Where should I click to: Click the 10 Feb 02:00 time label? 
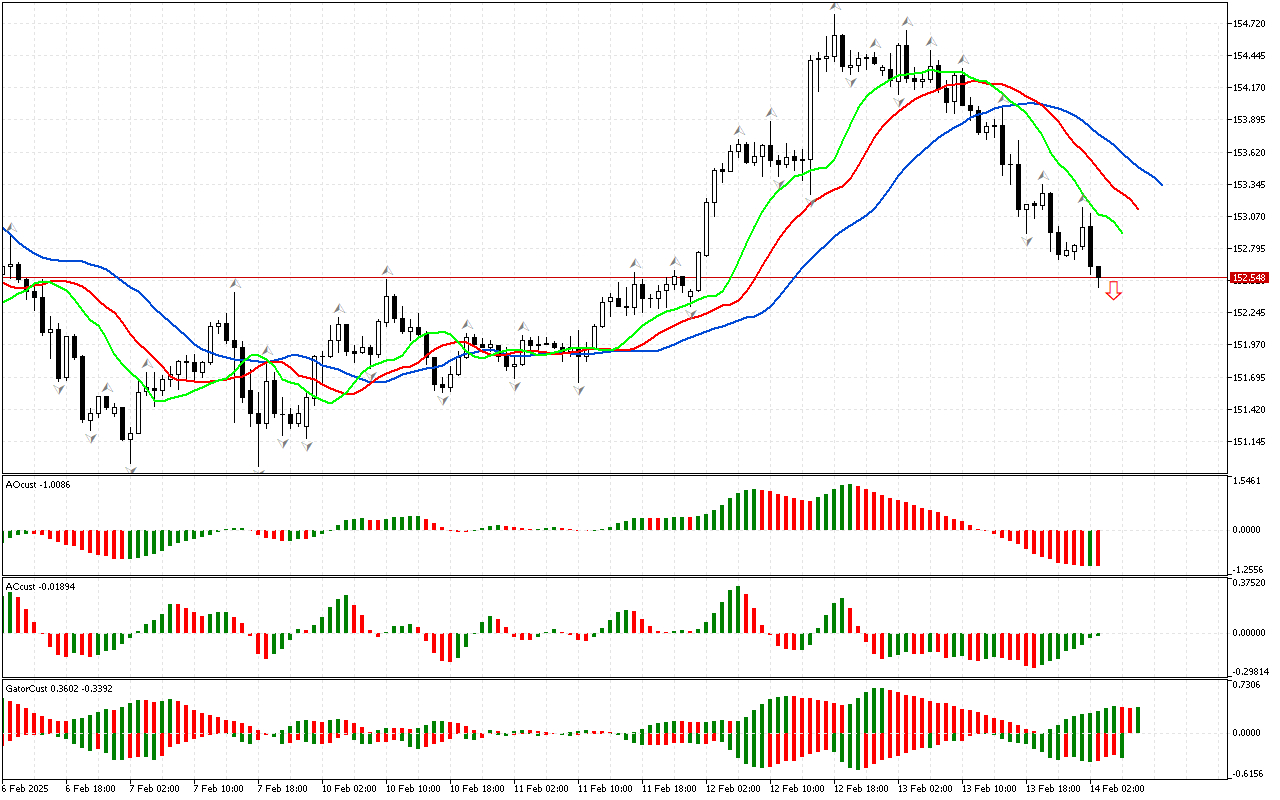pos(350,788)
